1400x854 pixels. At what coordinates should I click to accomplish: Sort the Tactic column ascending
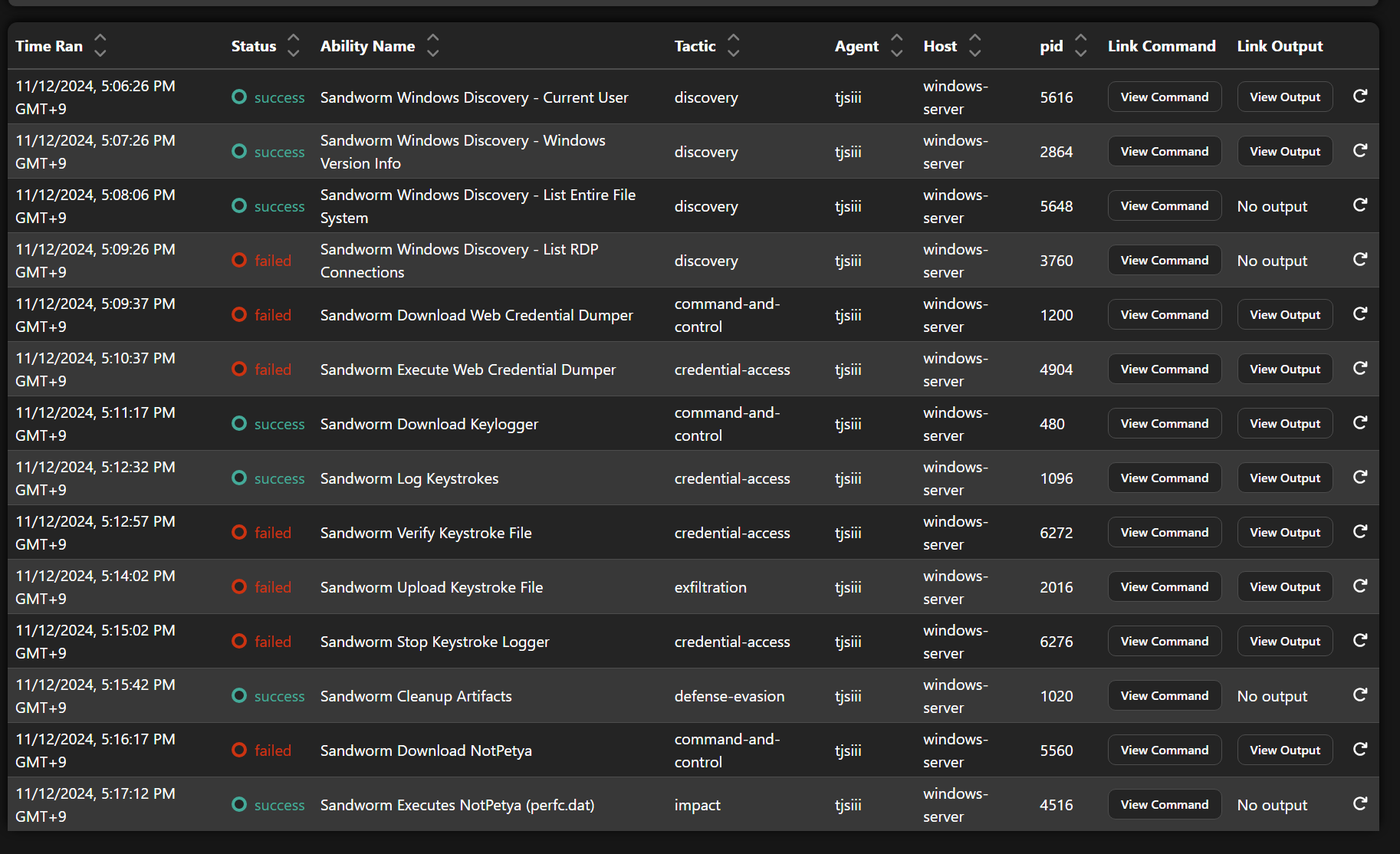(x=733, y=38)
